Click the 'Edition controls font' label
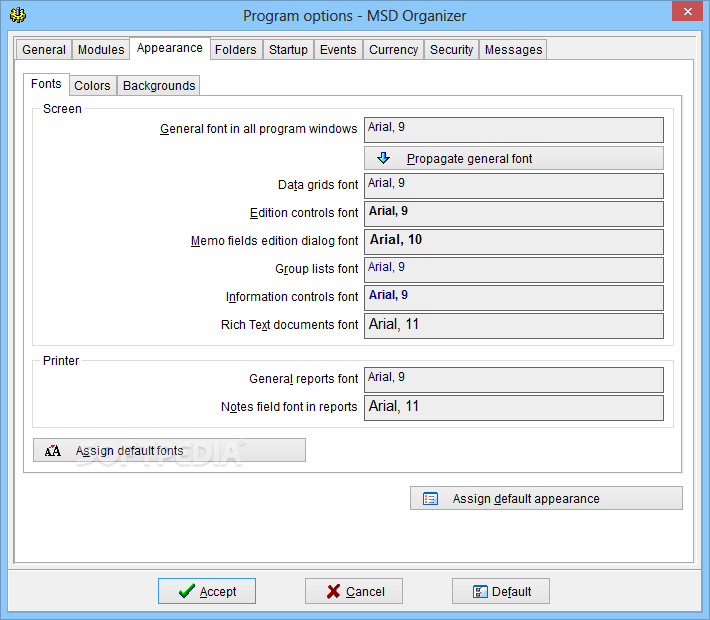Screen dimensions: 710x620 [x=304, y=213]
